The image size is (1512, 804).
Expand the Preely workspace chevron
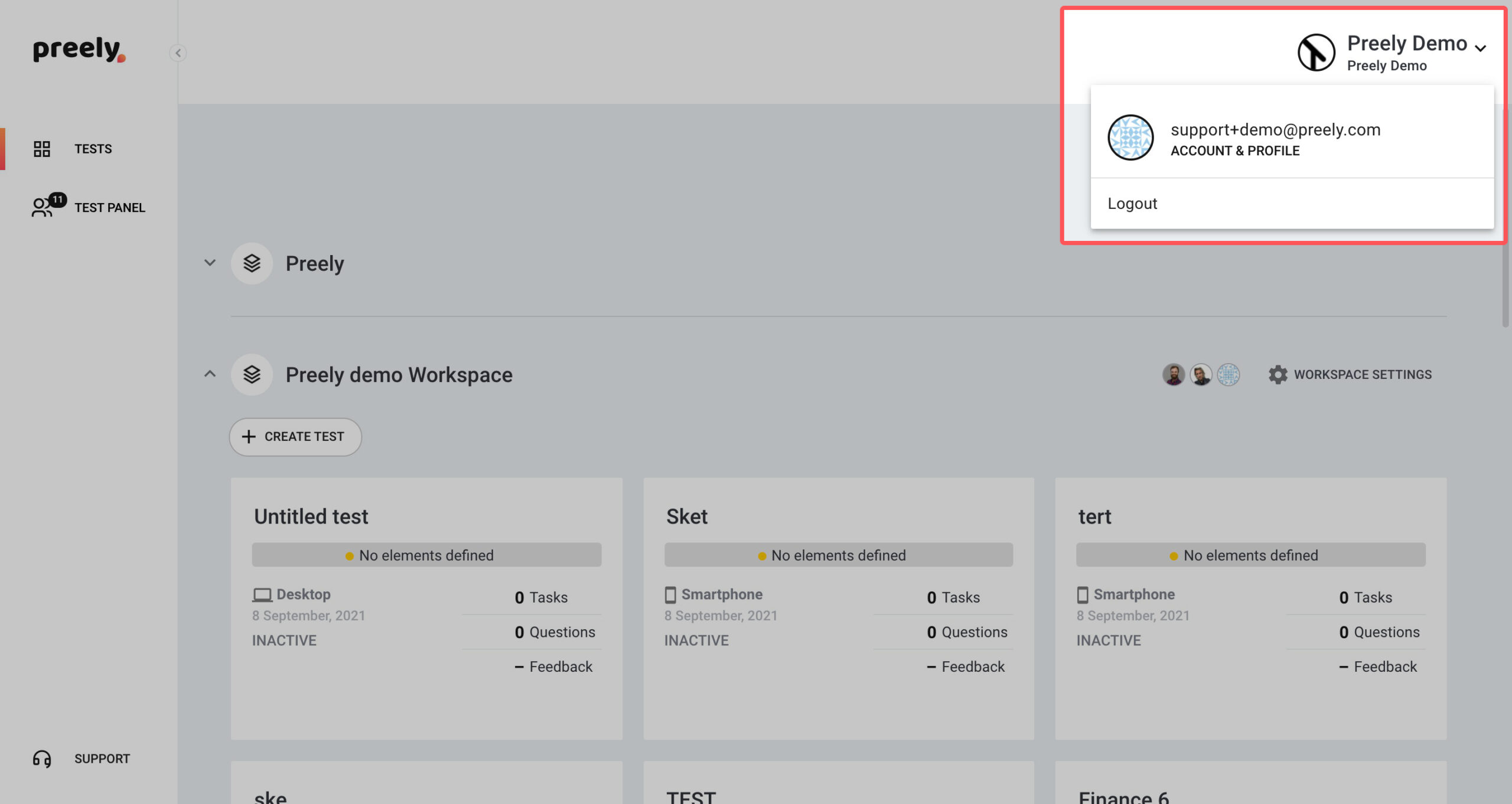click(210, 263)
